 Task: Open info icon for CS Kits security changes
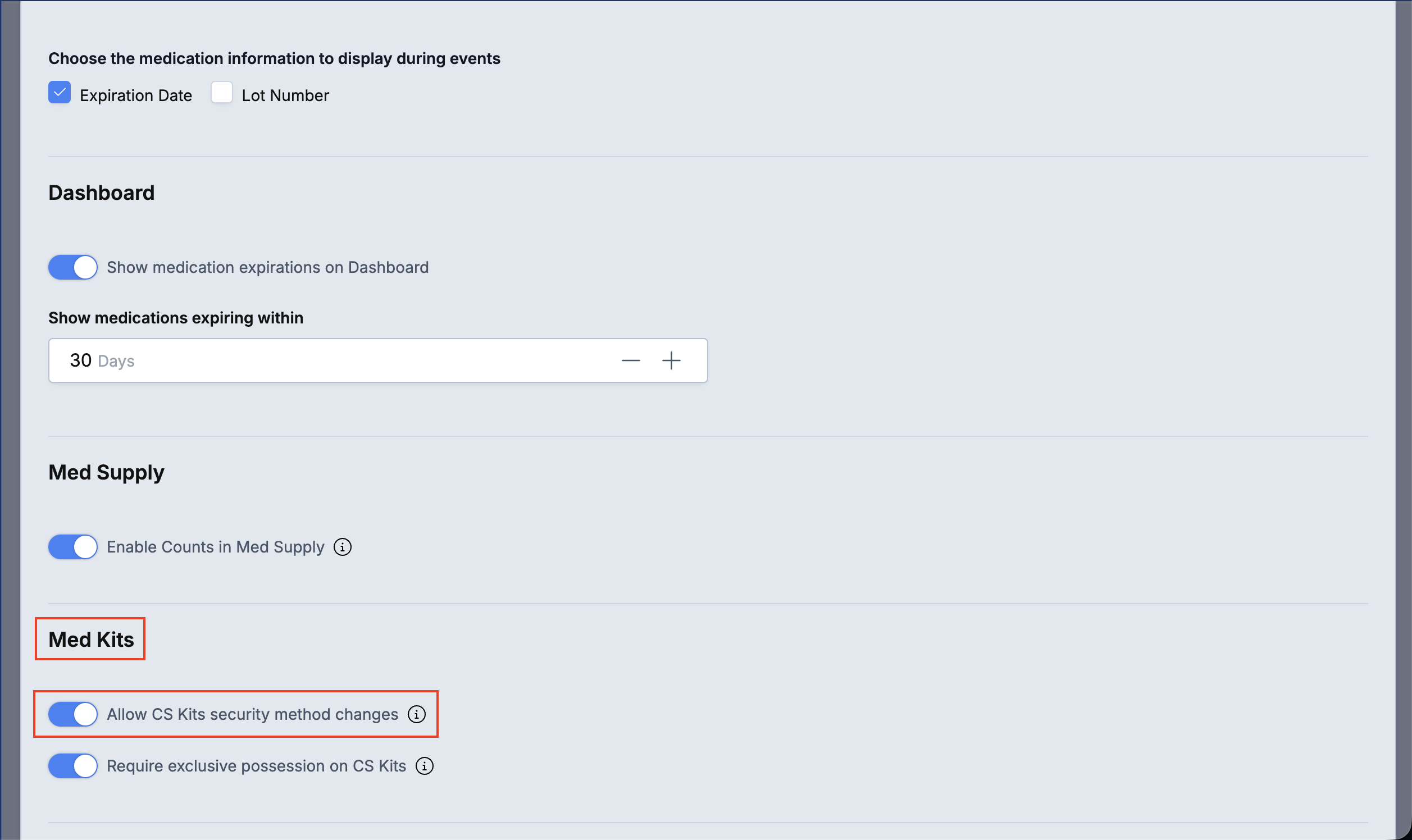tap(417, 714)
